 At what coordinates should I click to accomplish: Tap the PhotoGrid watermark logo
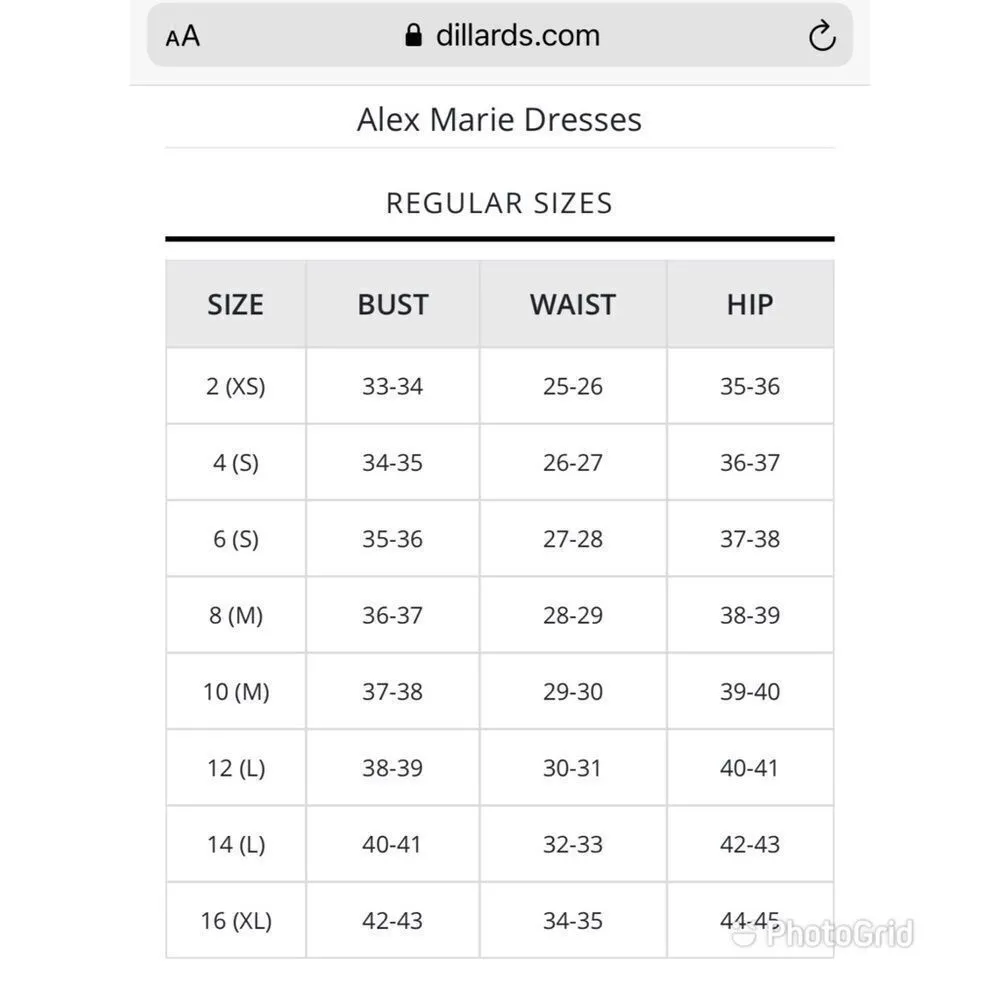[824, 935]
